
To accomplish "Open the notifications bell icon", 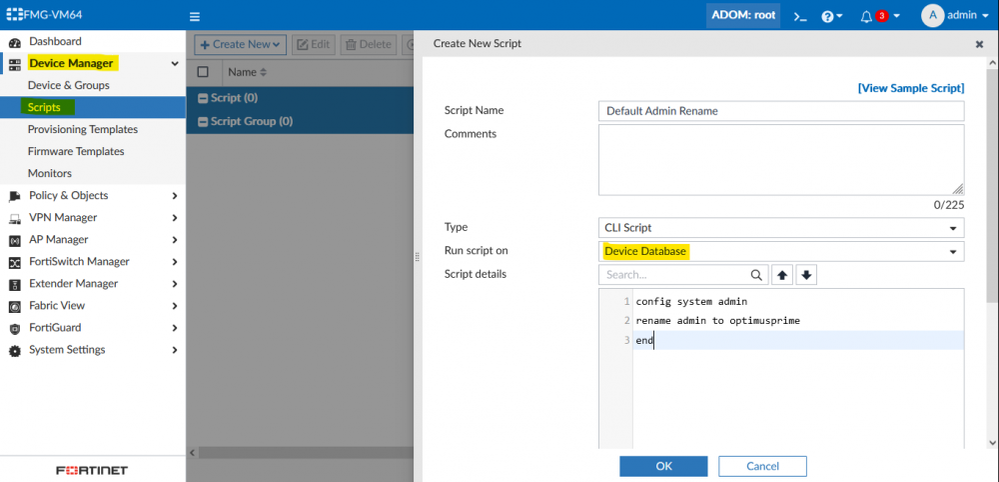I will 867,16.
